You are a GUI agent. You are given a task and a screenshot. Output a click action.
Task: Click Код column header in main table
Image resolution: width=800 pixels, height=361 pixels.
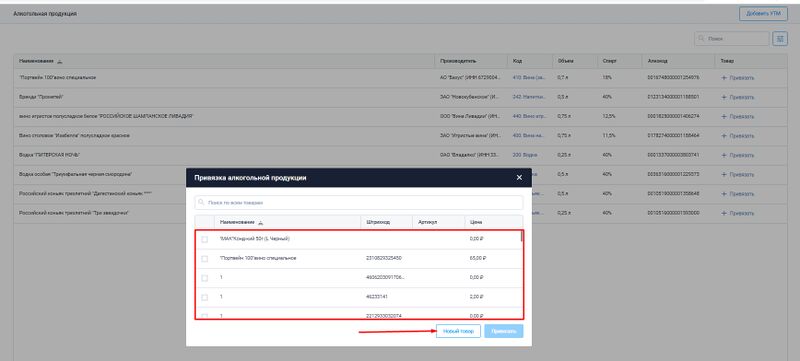517,61
